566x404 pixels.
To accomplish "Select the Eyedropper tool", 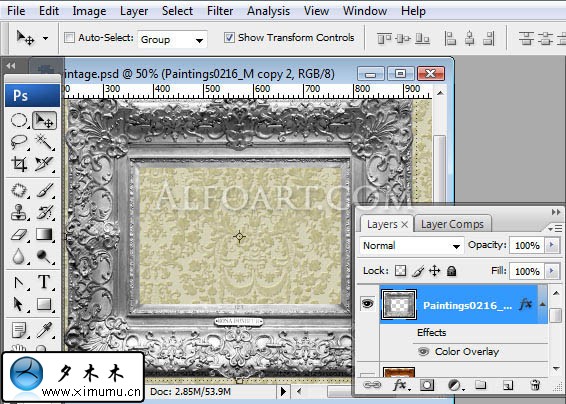I will coord(44,330).
